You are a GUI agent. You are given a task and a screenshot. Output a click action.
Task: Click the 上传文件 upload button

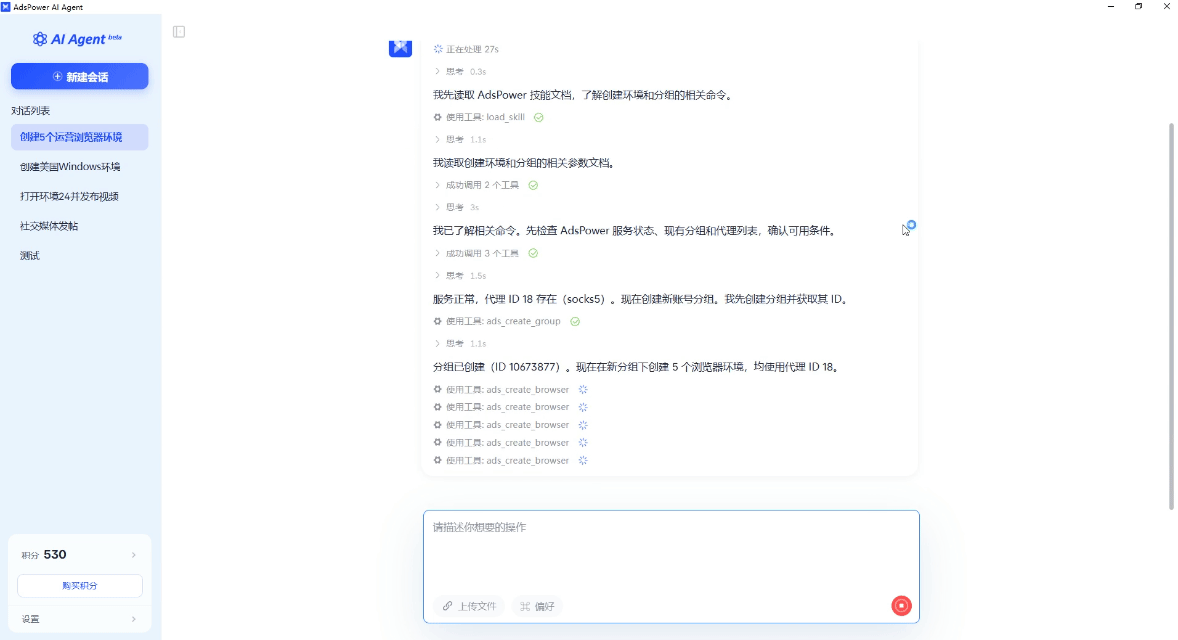[x=469, y=606]
